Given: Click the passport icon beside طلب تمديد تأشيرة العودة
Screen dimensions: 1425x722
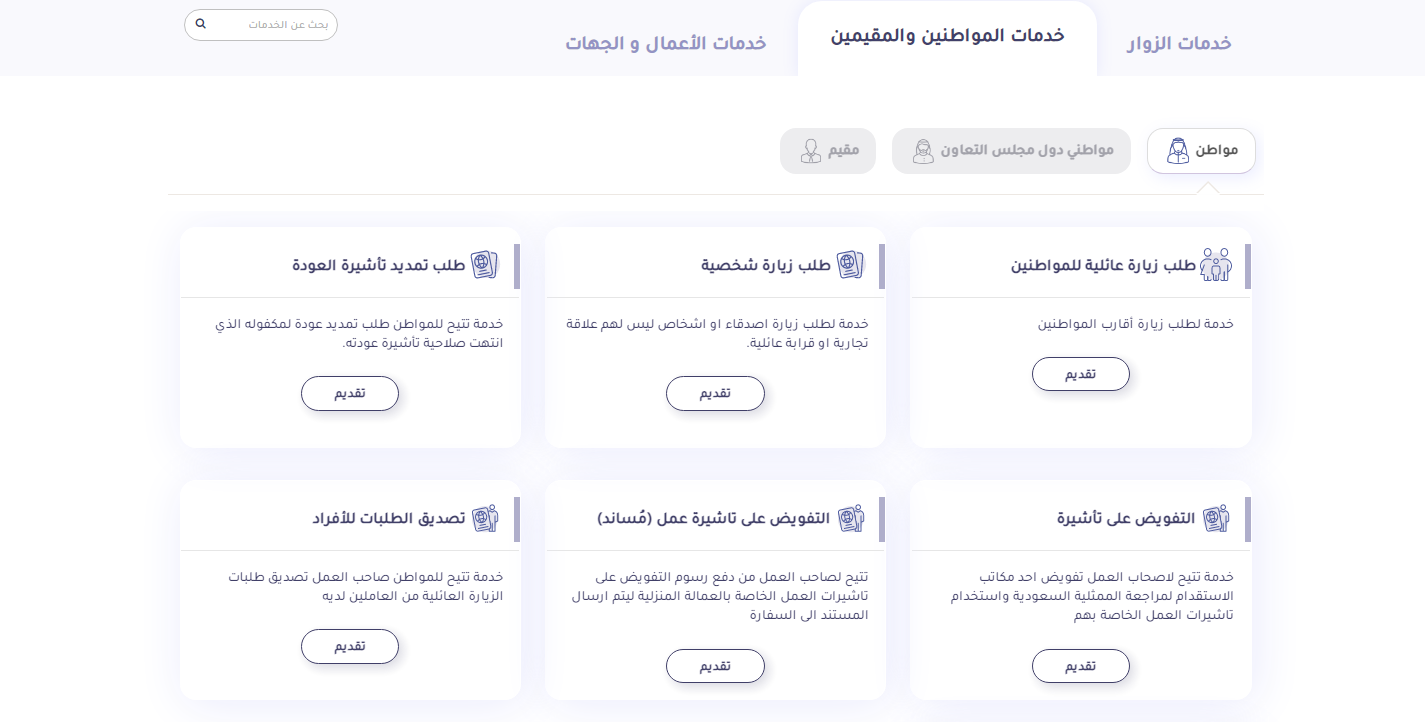Looking at the screenshot, I should click(484, 265).
